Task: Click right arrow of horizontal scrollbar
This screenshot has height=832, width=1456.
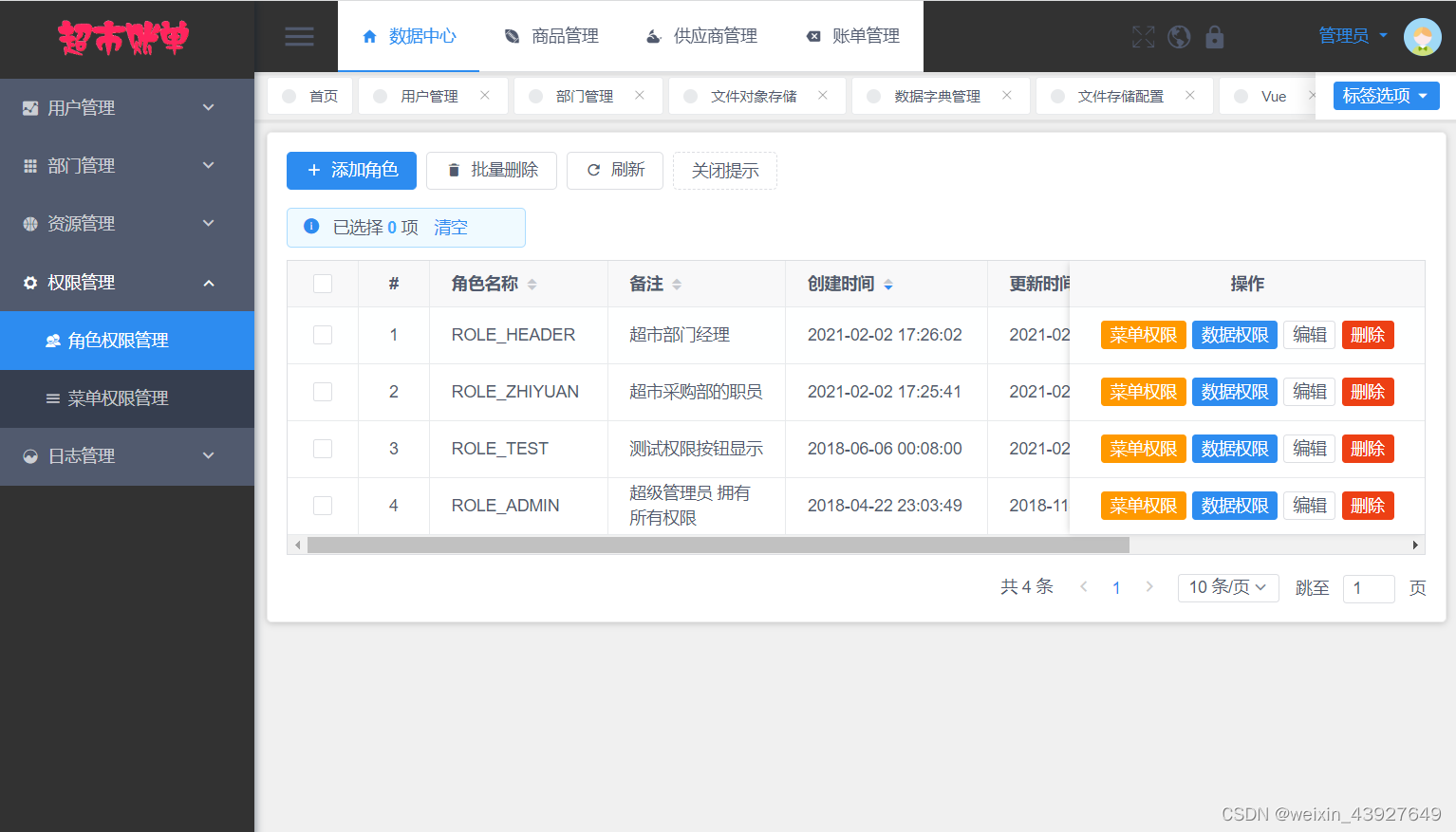Action: 1415,545
